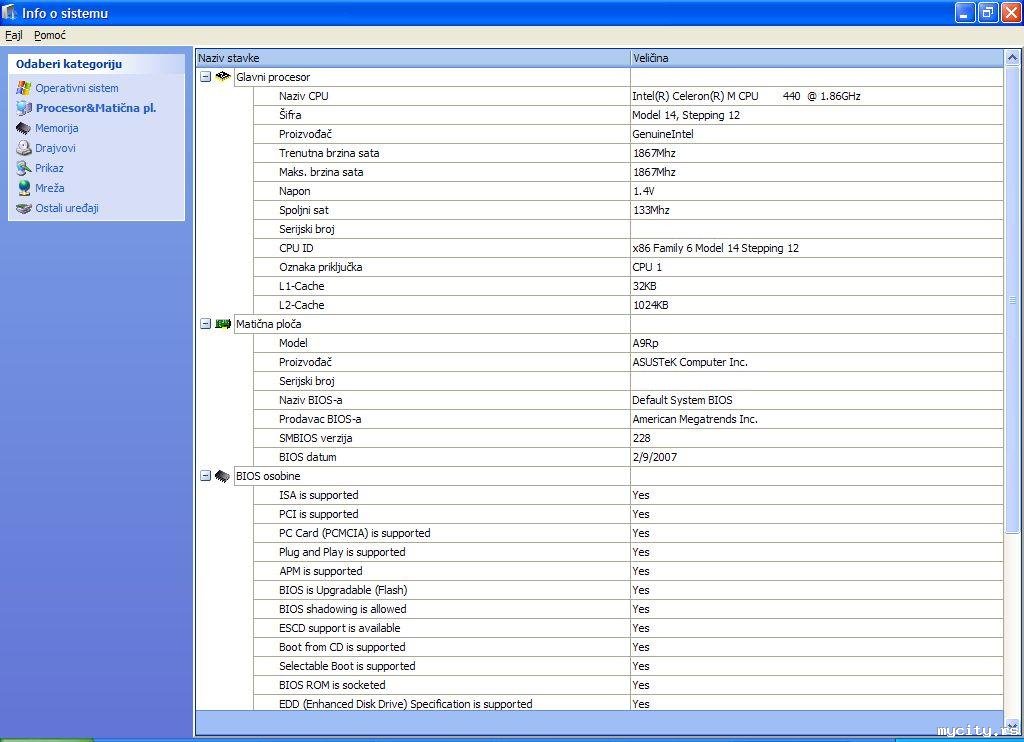The height and width of the screenshot is (742, 1024).
Task: Open the Pomoć menu
Action: tap(50, 35)
